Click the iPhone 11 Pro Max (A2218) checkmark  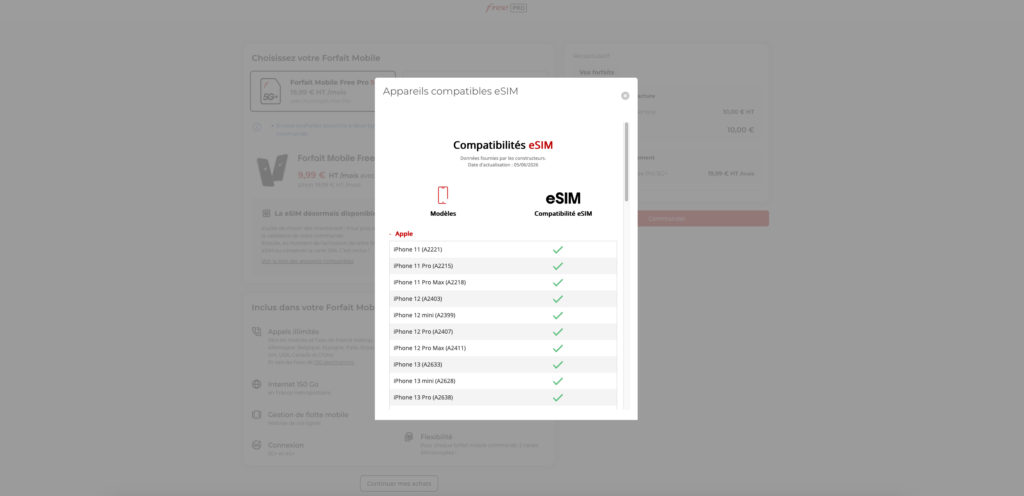(558, 283)
